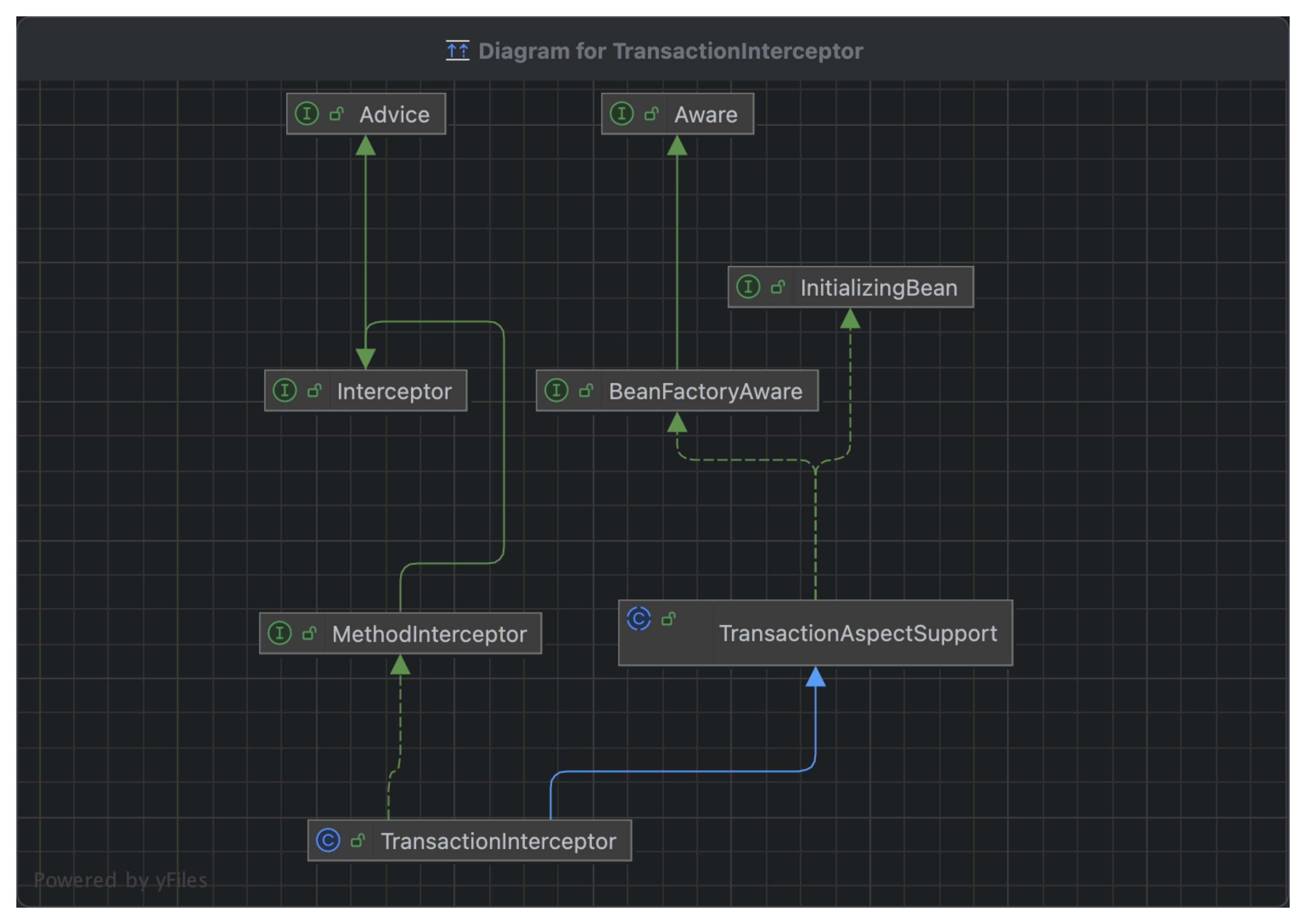
Task: Click the class icon on TransactionAspectSupport node
Action: (x=639, y=618)
